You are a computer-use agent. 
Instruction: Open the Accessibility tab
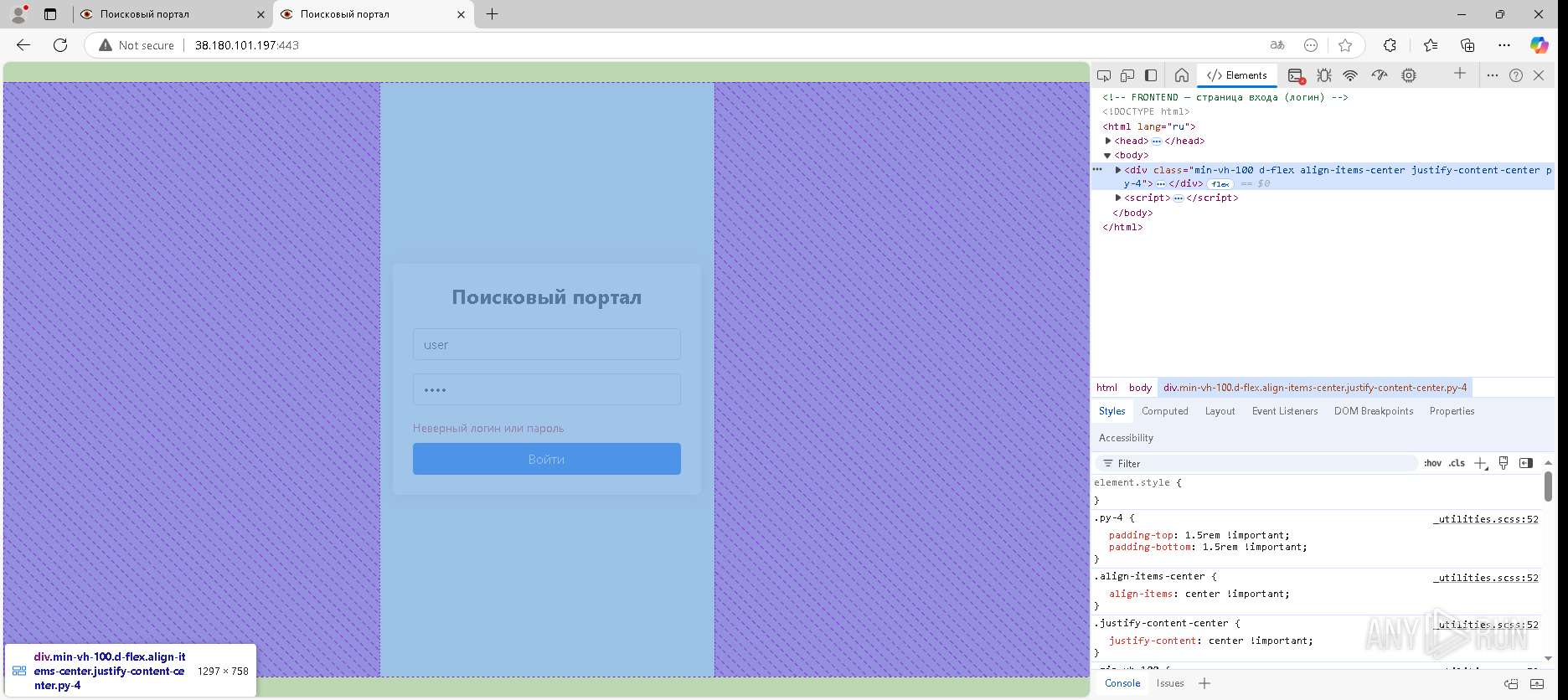pyautogui.click(x=1126, y=438)
